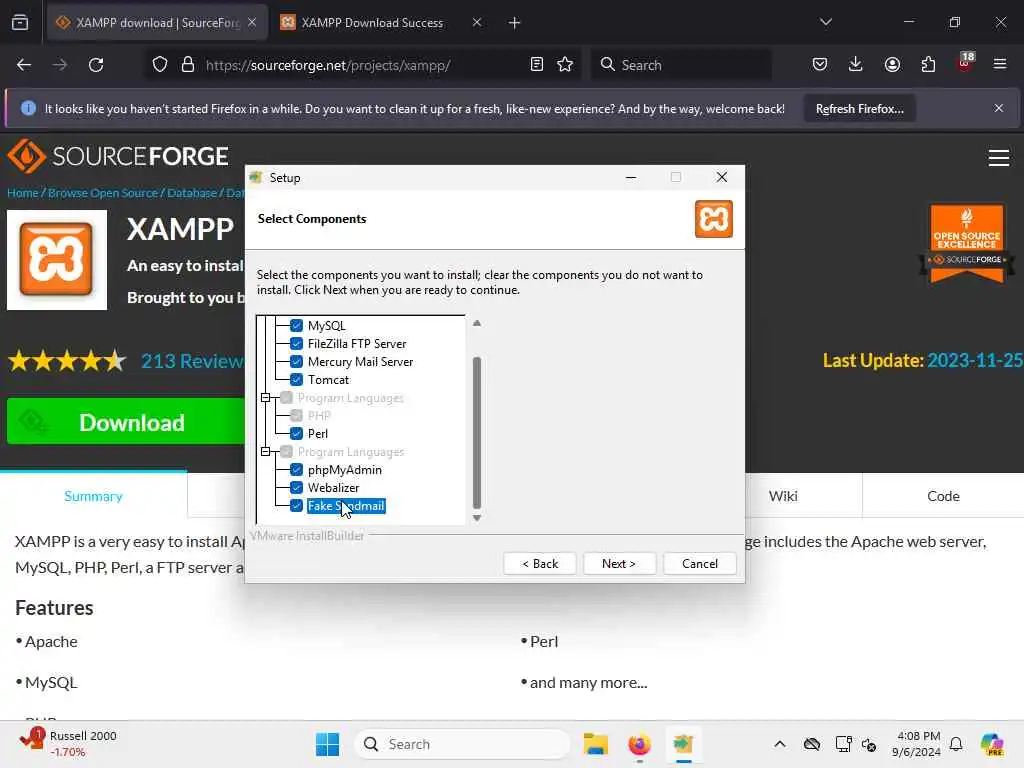Click the Firefox address bar URL
Viewport: 1024px width, 768px height.
click(x=328, y=65)
